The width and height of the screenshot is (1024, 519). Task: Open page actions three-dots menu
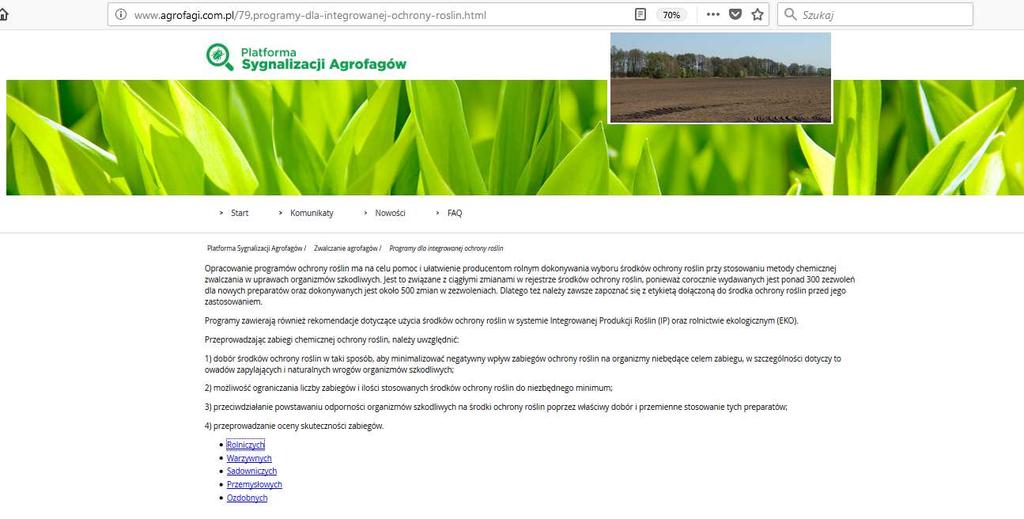click(x=713, y=14)
